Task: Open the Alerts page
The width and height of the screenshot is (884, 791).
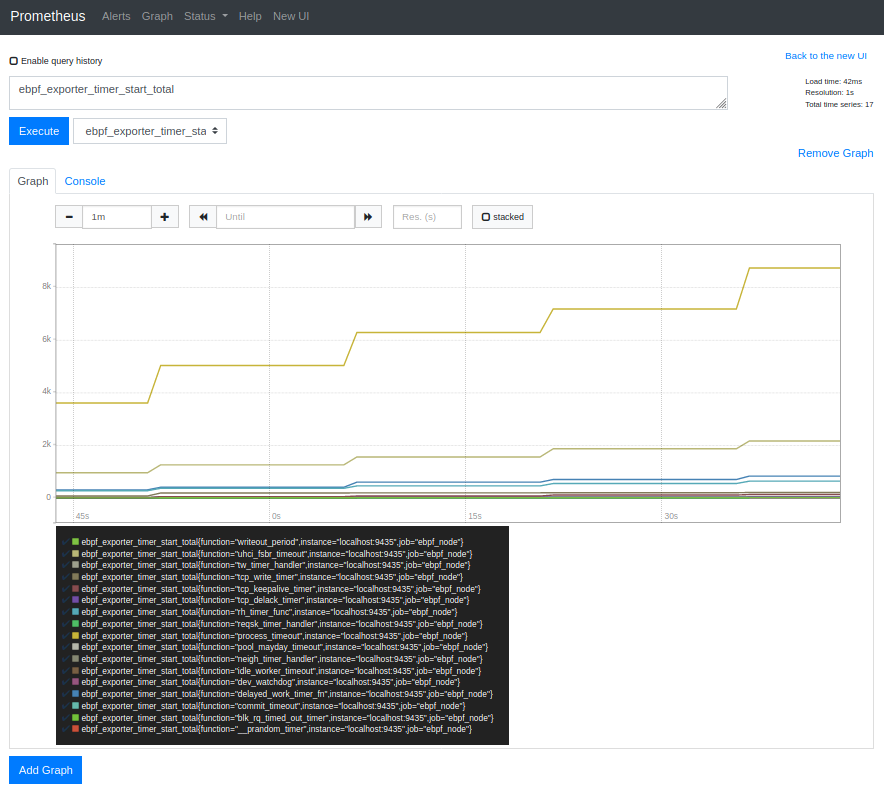Action: 116,16
